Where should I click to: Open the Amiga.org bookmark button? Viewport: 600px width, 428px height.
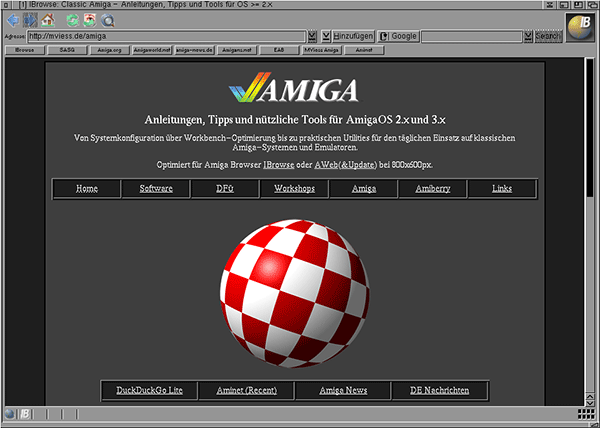point(109,50)
